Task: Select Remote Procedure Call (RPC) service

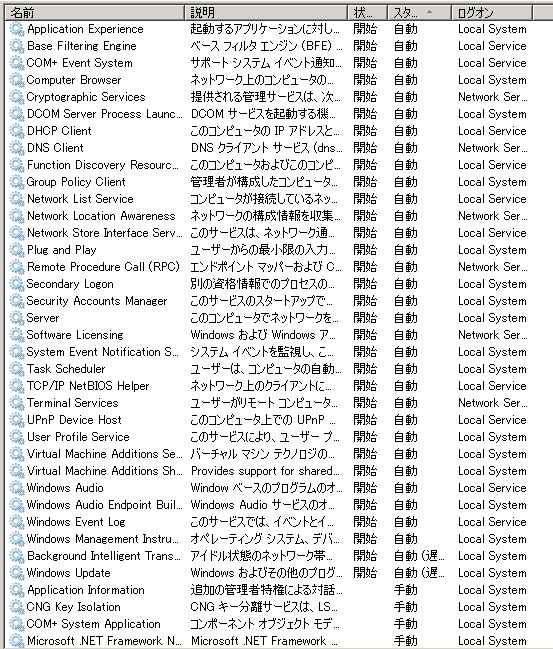Action: click(x=103, y=267)
